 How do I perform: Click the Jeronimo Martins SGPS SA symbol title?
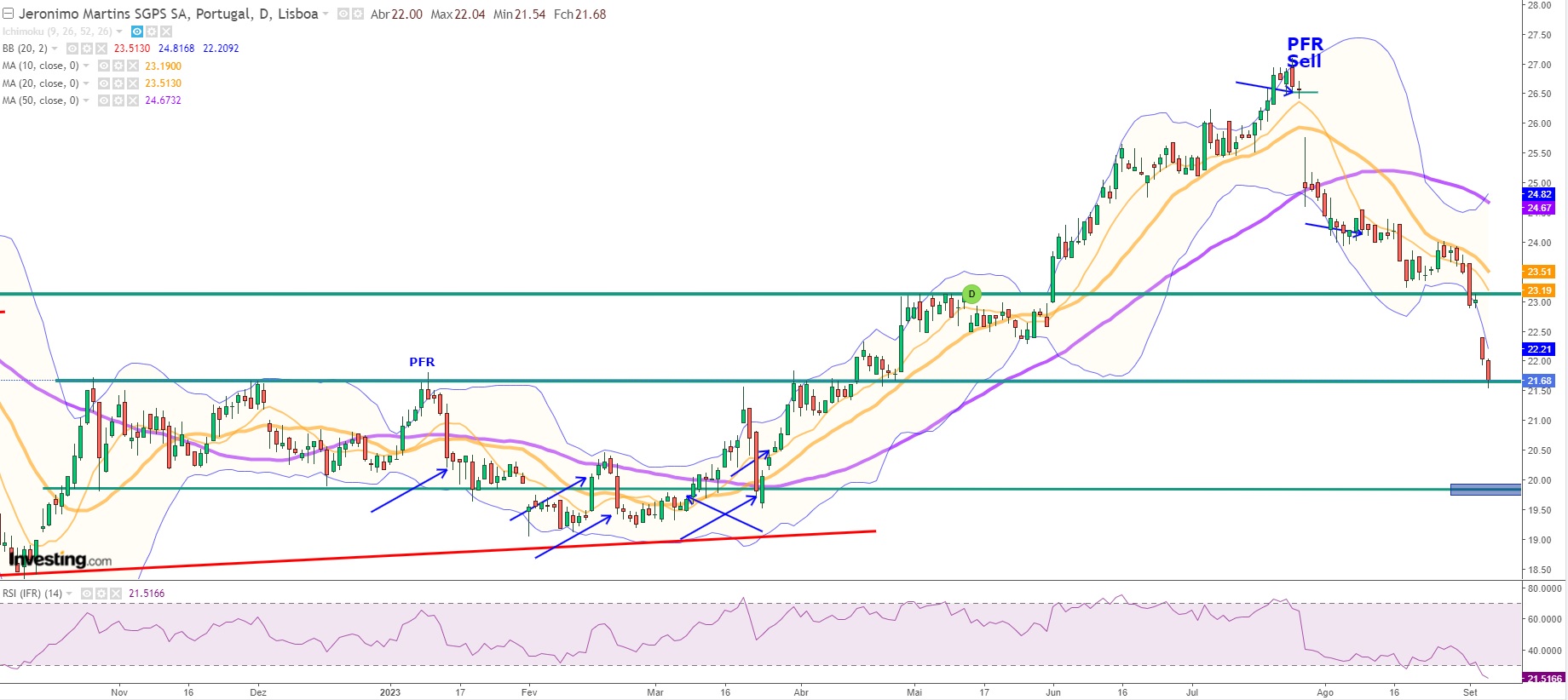169,14
